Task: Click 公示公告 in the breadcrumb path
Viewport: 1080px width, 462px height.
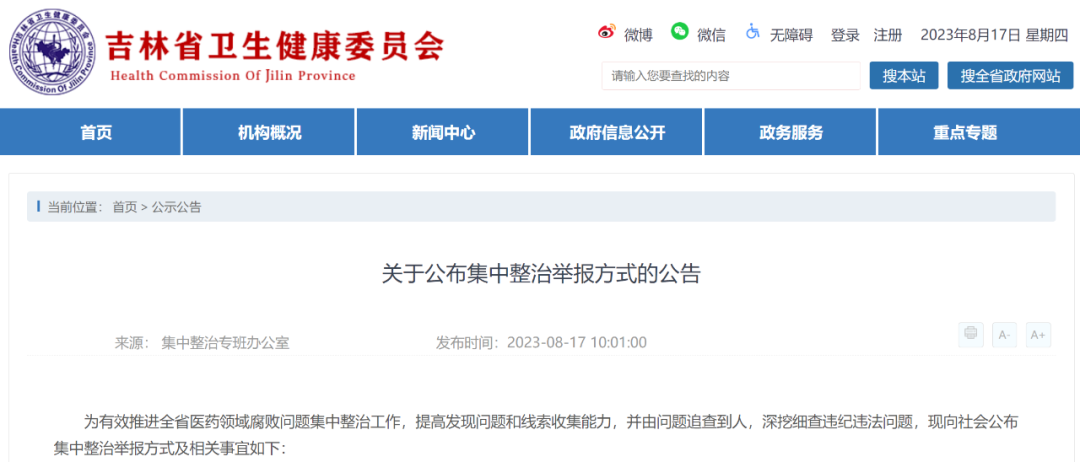Action: click(176, 207)
